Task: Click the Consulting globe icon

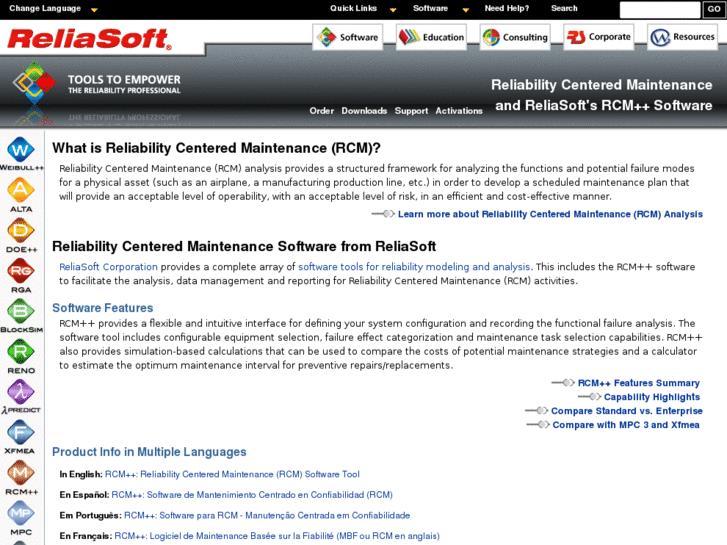Action: pos(491,37)
